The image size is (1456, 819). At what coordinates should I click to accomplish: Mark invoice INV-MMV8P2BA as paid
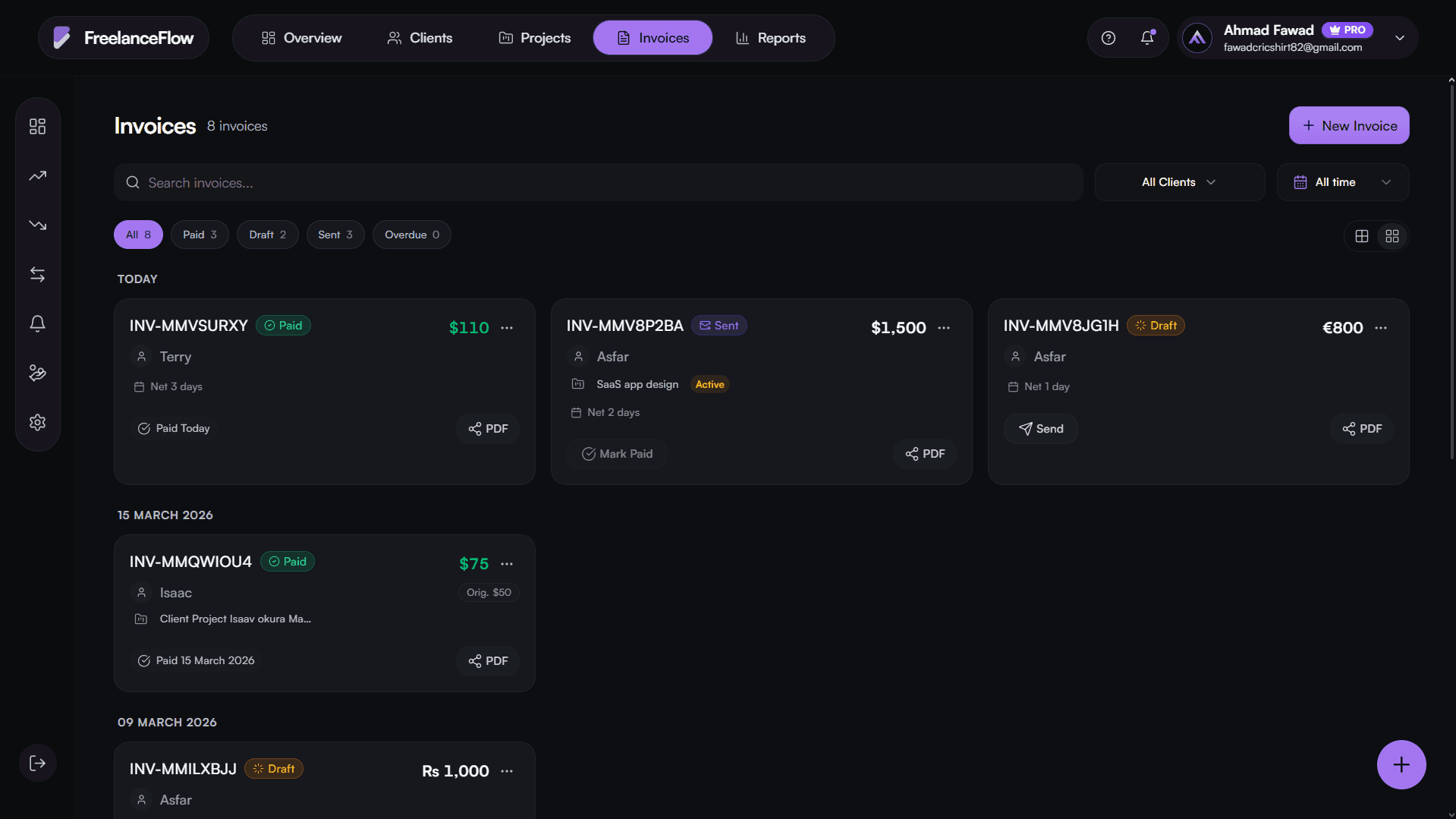[x=617, y=454]
